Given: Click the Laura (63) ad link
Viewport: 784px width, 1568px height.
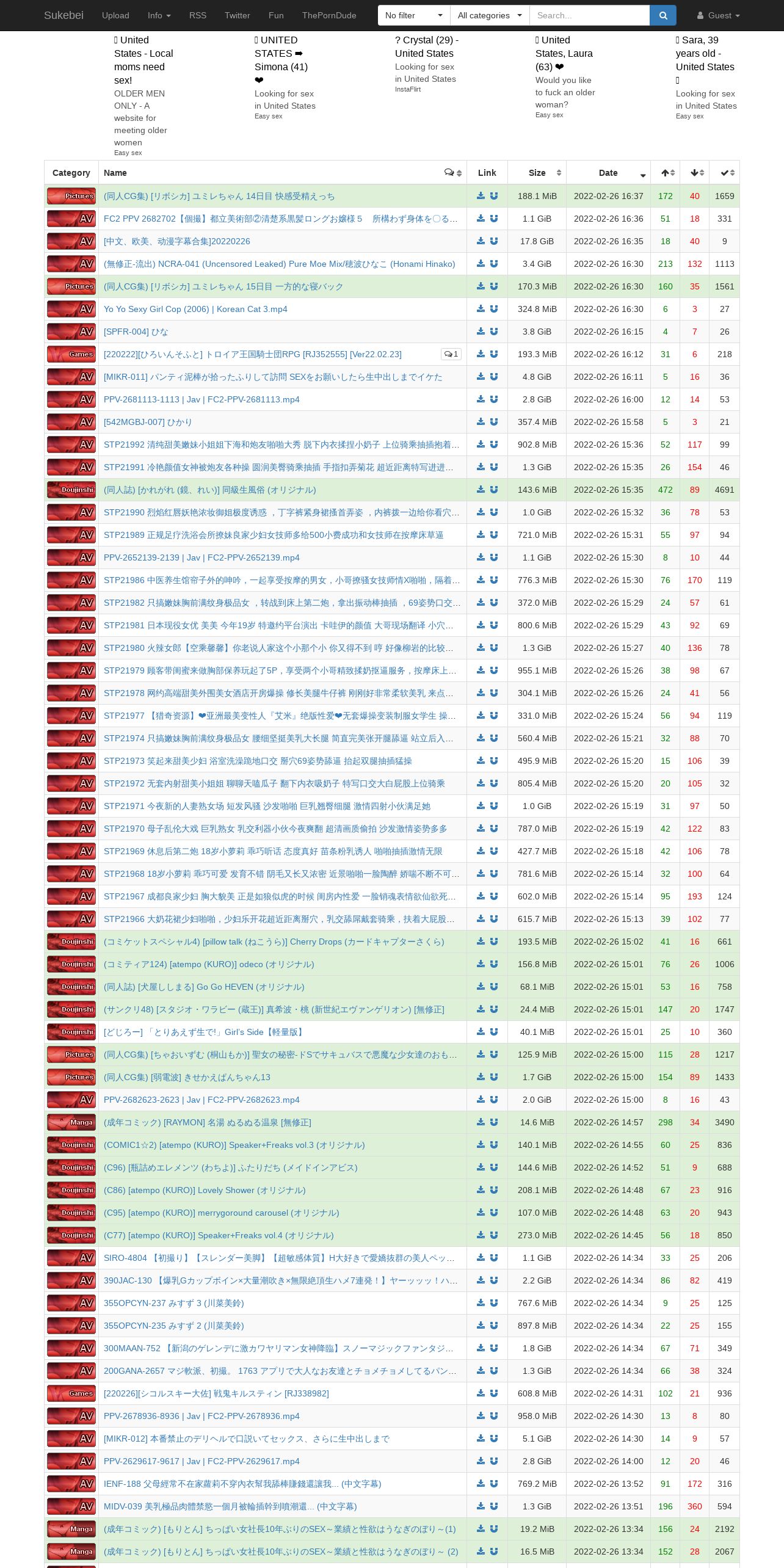Looking at the screenshot, I should [x=564, y=53].
